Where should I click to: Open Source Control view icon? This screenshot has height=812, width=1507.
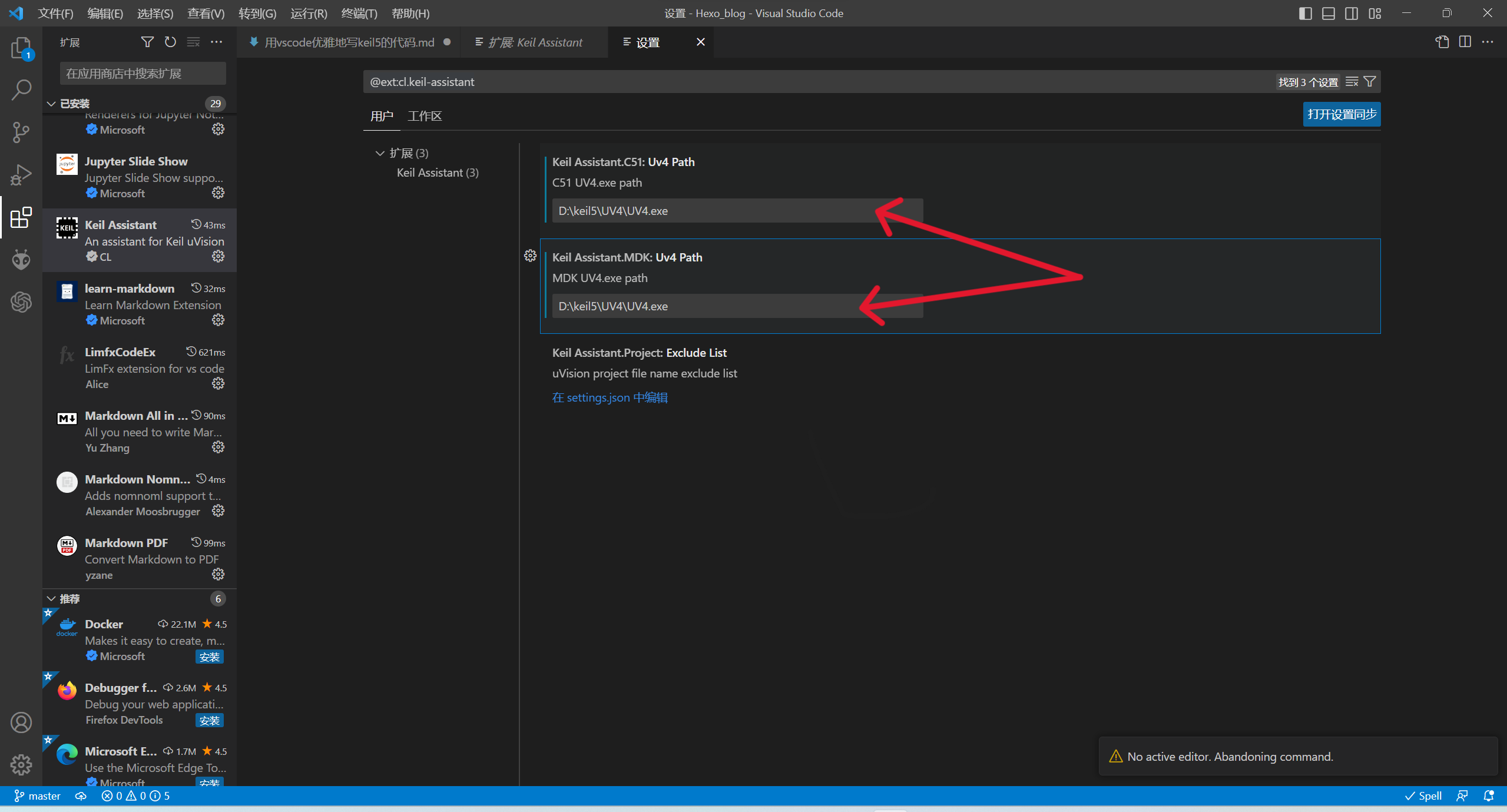coord(21,132)
